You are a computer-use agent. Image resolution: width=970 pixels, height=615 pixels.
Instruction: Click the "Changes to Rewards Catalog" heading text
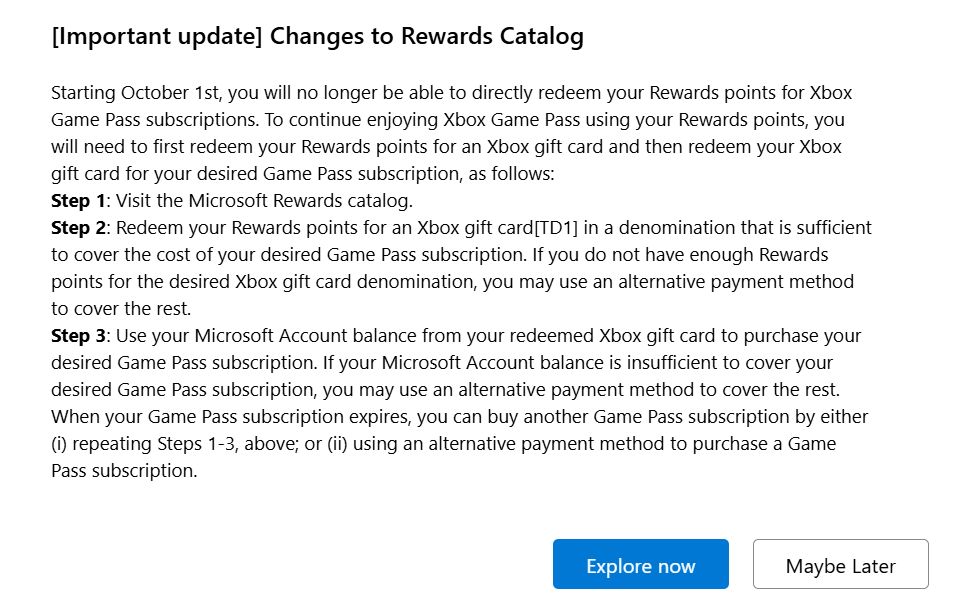(x=427, y=37)
